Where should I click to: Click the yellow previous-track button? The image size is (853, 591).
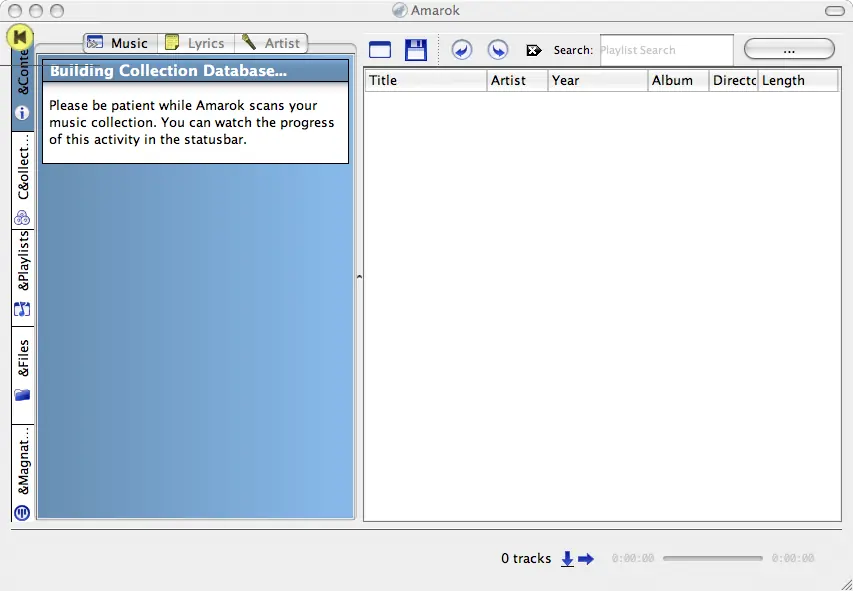tap(20, 37)
